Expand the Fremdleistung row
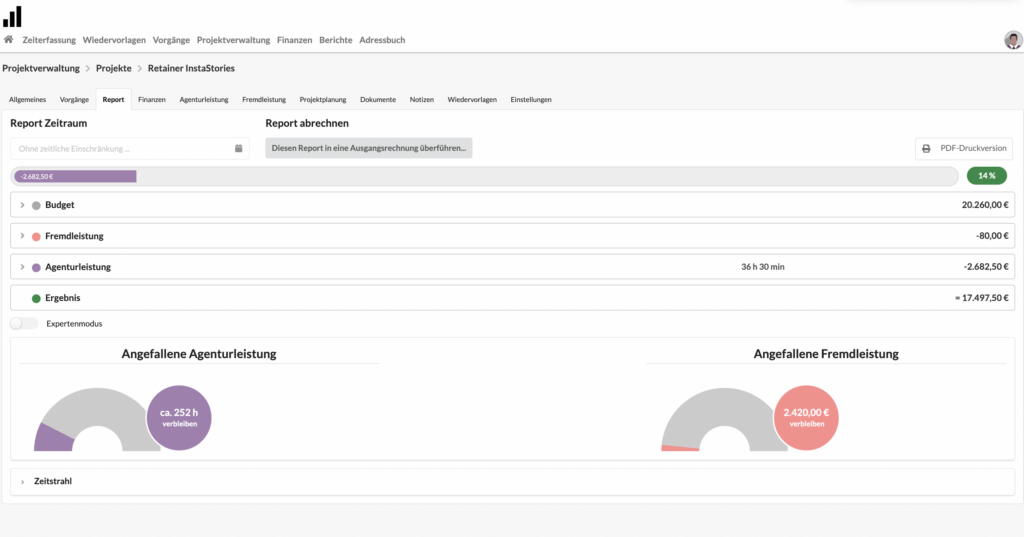 click(22, 236)
